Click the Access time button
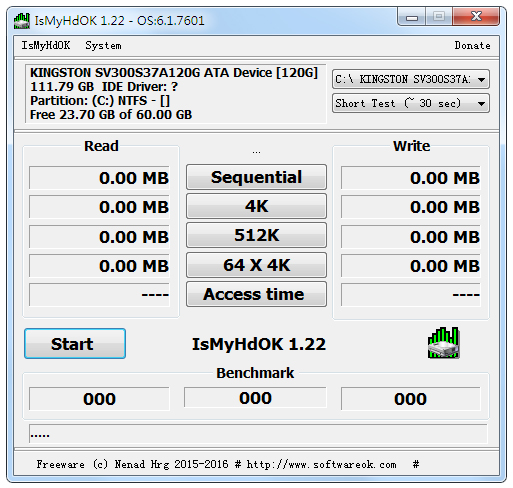 256,294
